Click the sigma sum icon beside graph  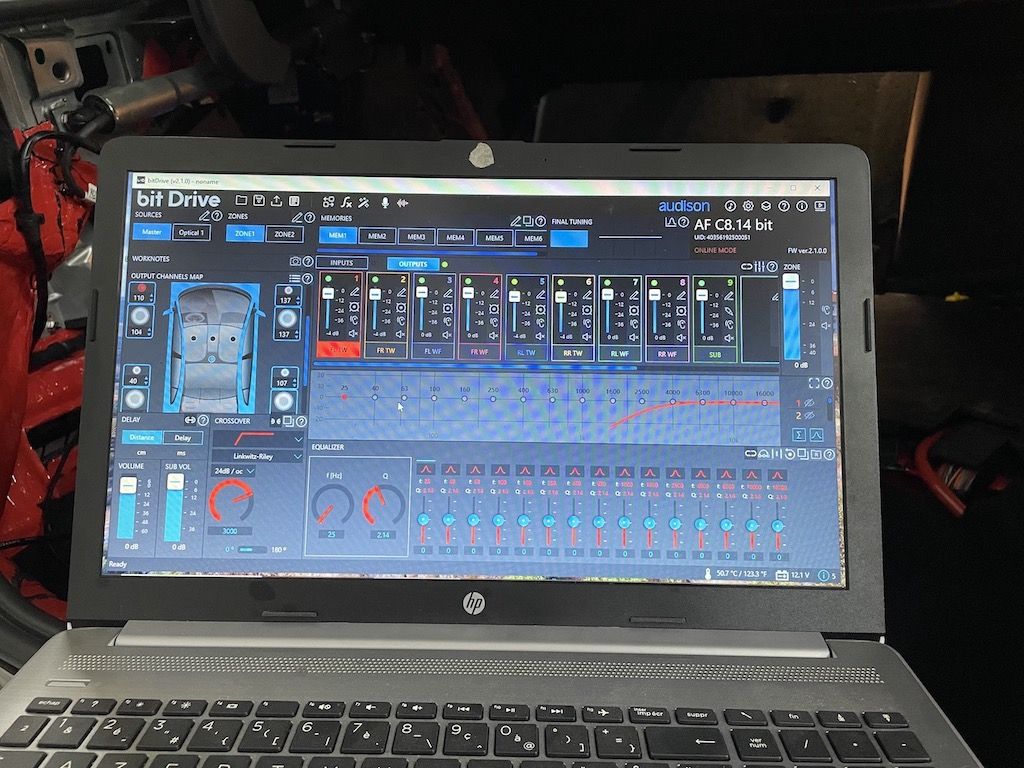pyautogui.click(x=799, y=435)
